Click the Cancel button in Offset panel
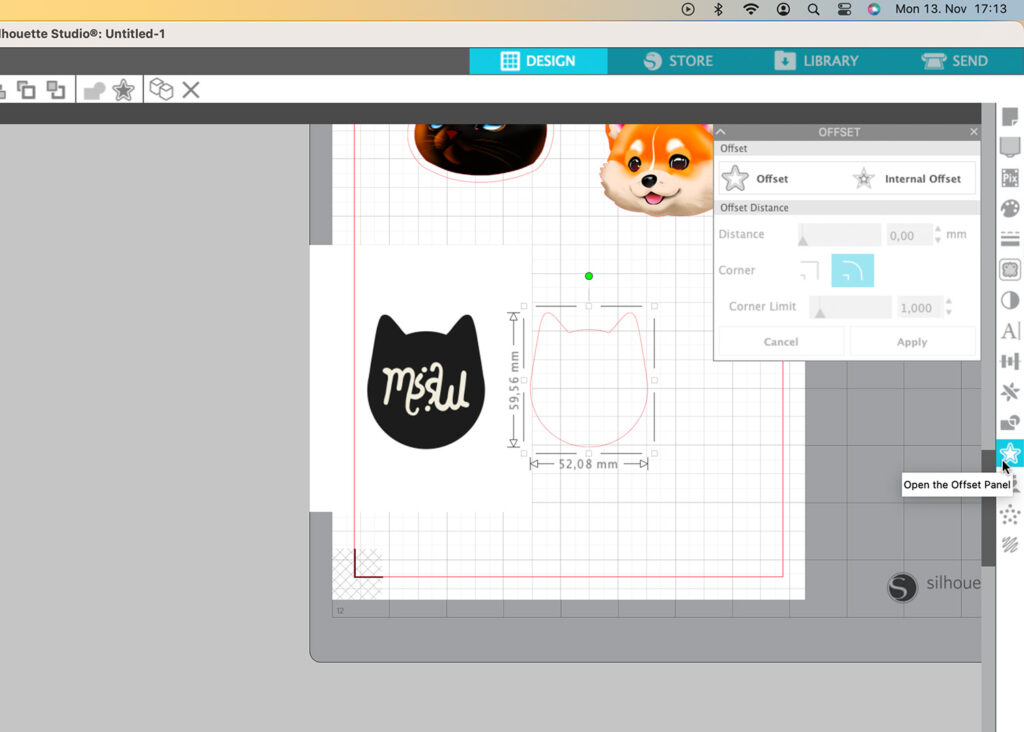Viewport: 1024px width, 732px height. click(x=780, y=342)
